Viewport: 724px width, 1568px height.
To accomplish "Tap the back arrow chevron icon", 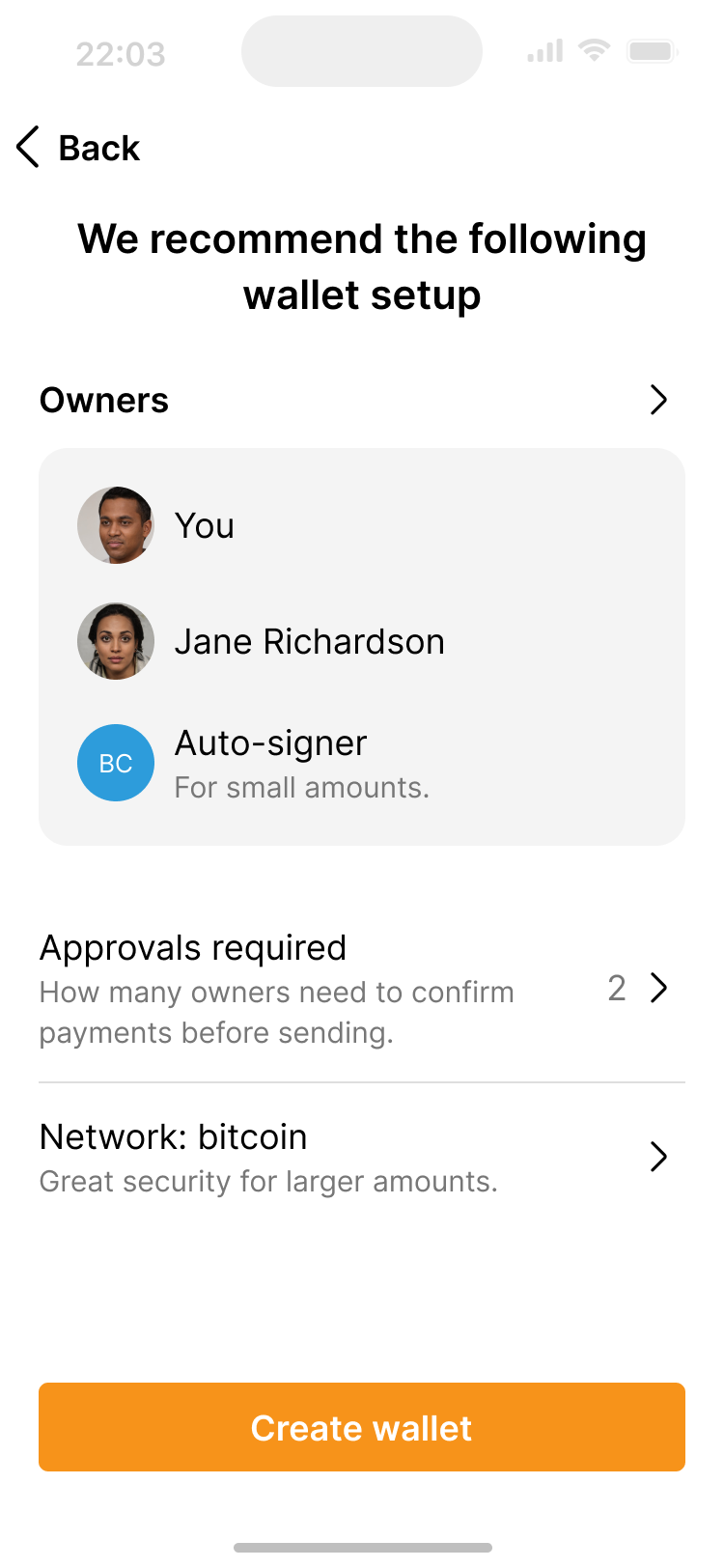I will click(x=28, y=148).
